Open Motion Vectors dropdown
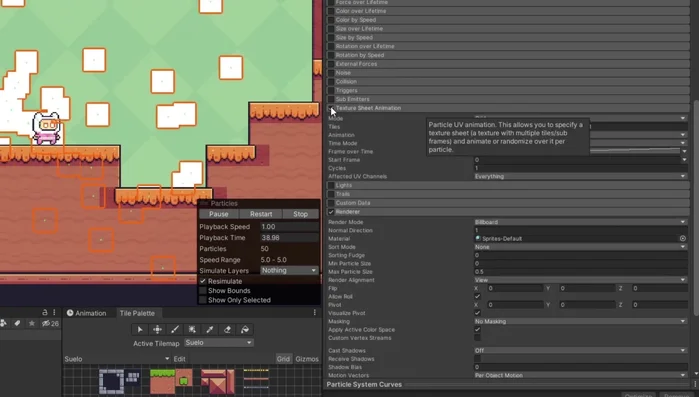This screenshot has height=397, width=699. pos(580,375)
